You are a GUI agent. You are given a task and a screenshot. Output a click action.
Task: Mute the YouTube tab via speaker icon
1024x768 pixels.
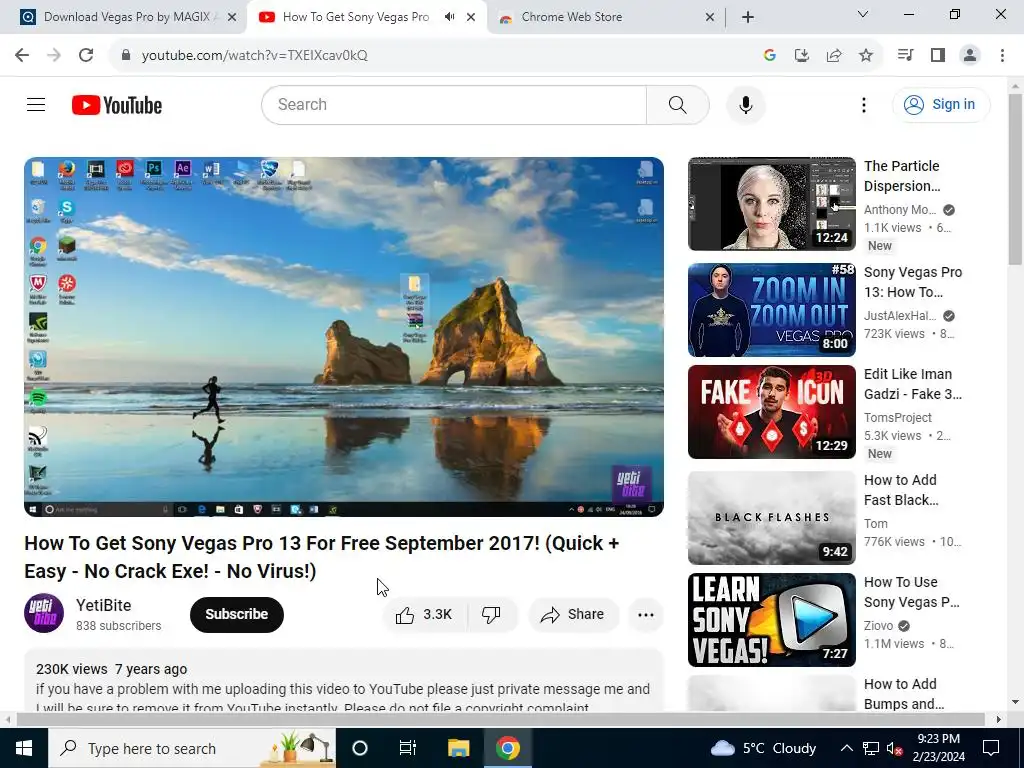coord(449,17)
